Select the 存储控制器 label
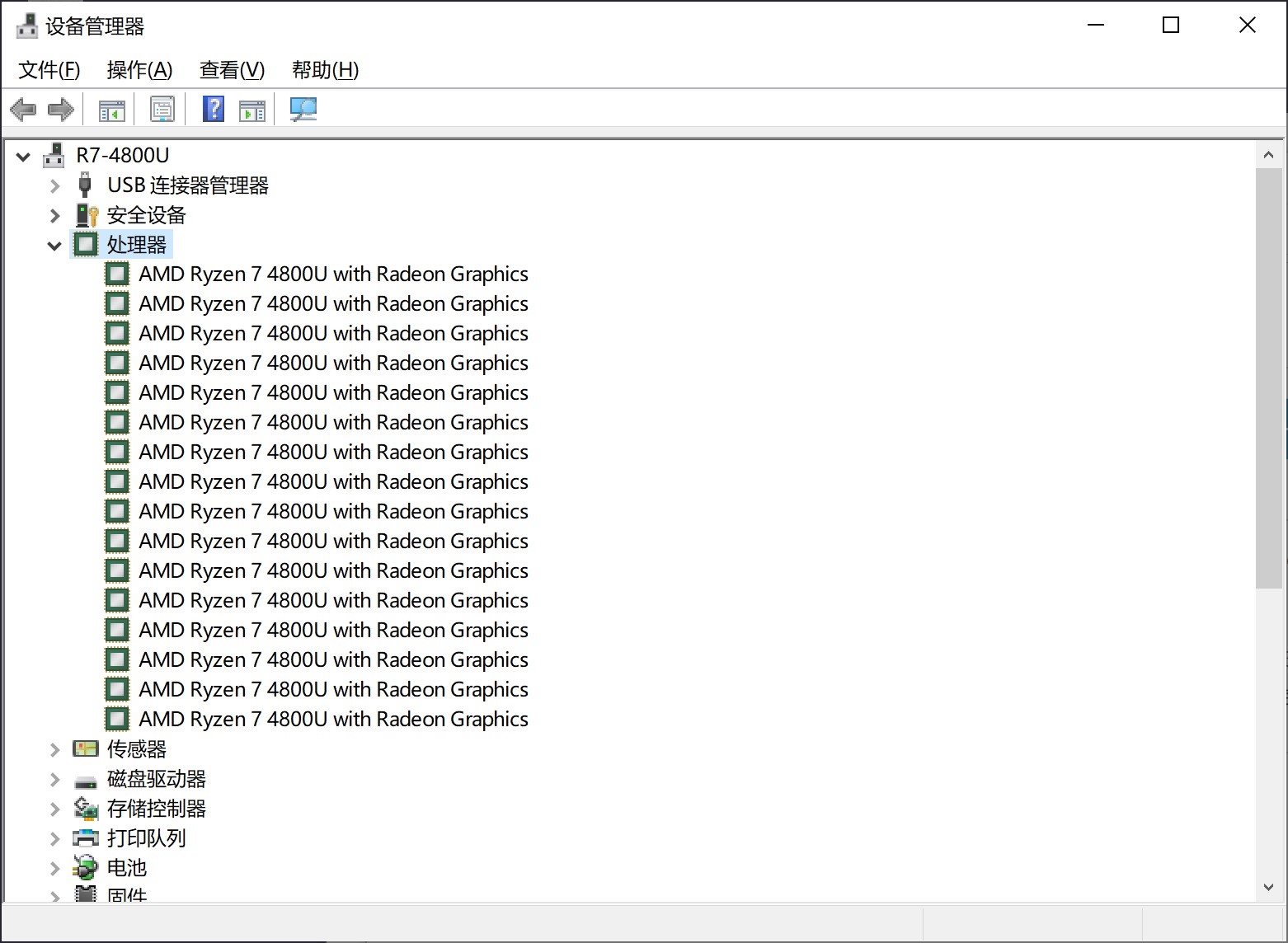This screenshot has height=943, width=1288. click(x=157, y=809)
